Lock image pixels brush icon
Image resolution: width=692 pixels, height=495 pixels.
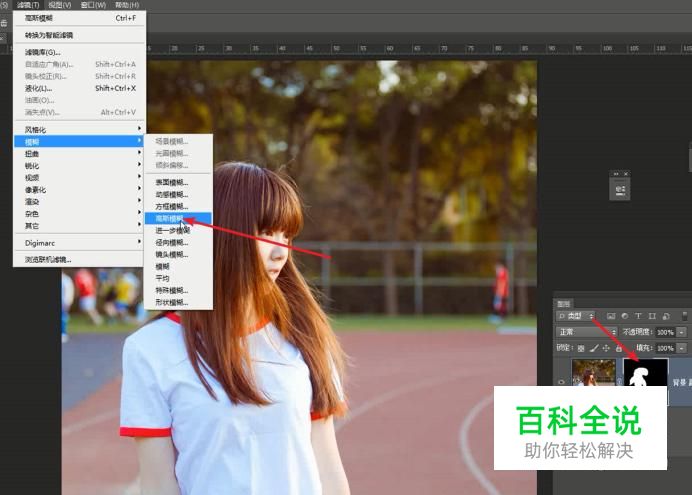(594, 348)
